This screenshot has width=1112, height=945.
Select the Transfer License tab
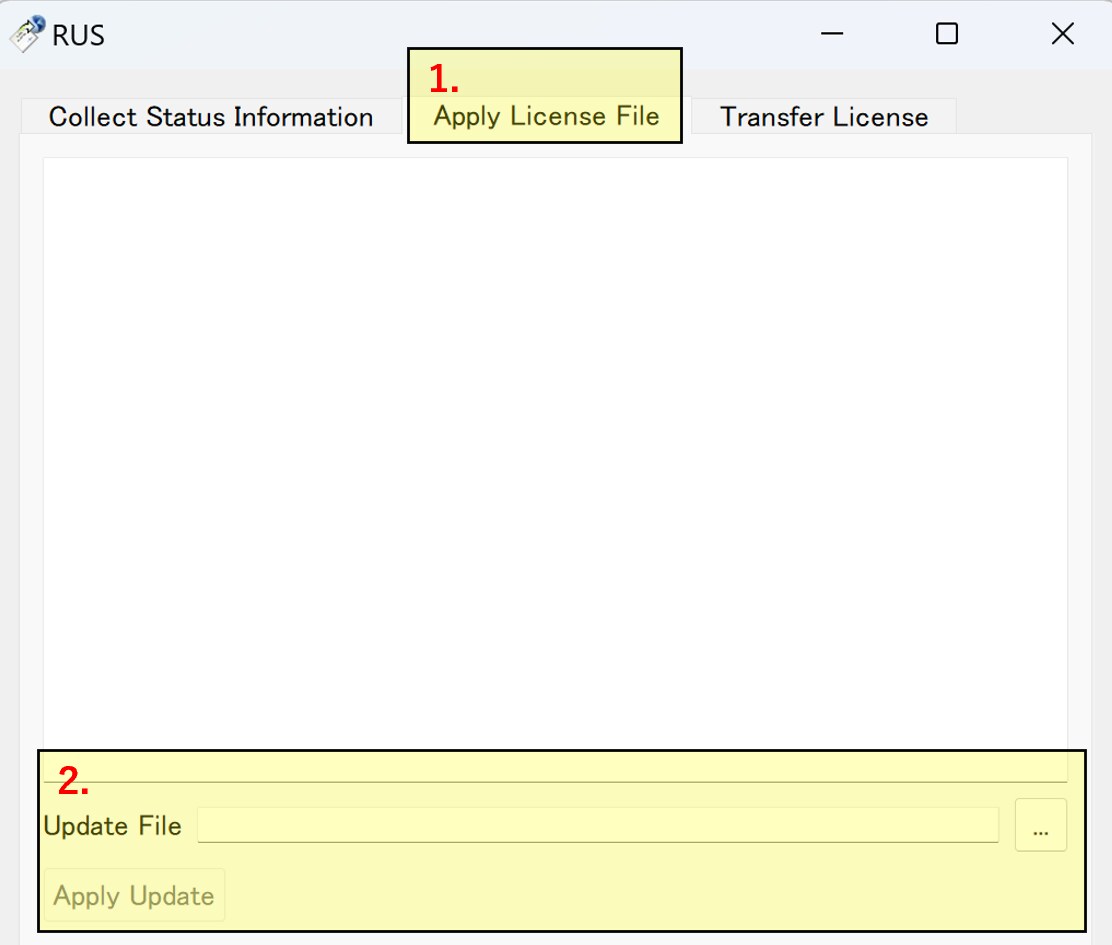(823, 116)
